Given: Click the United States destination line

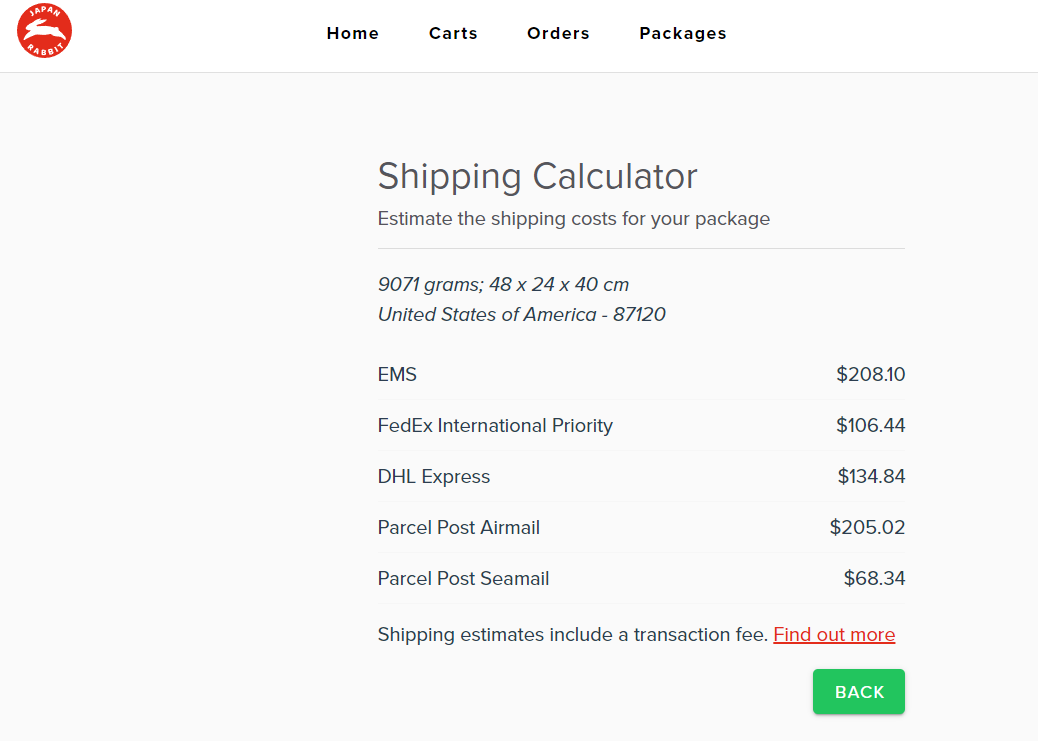Looking at the screenshot, I should point(521,315).
